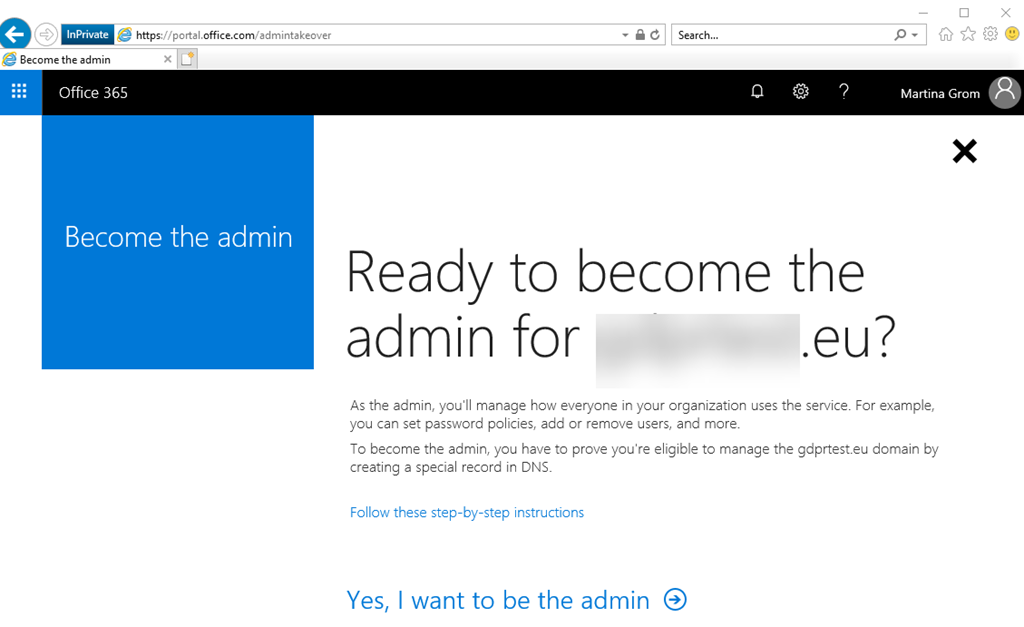
Task: Go back with the browser back arrow
Action: pos(15,35)
